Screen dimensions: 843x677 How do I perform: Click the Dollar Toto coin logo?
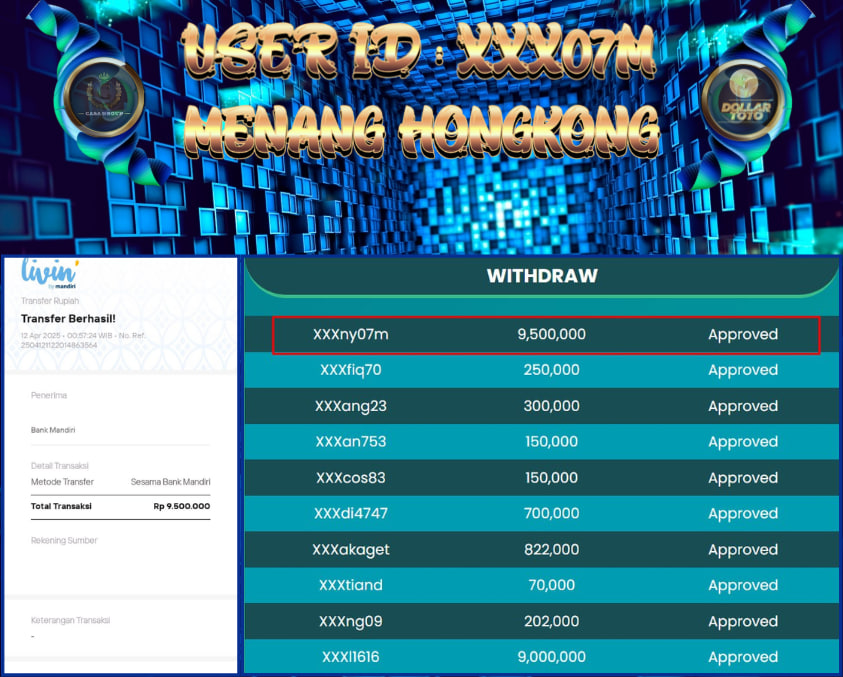[740, 98]
